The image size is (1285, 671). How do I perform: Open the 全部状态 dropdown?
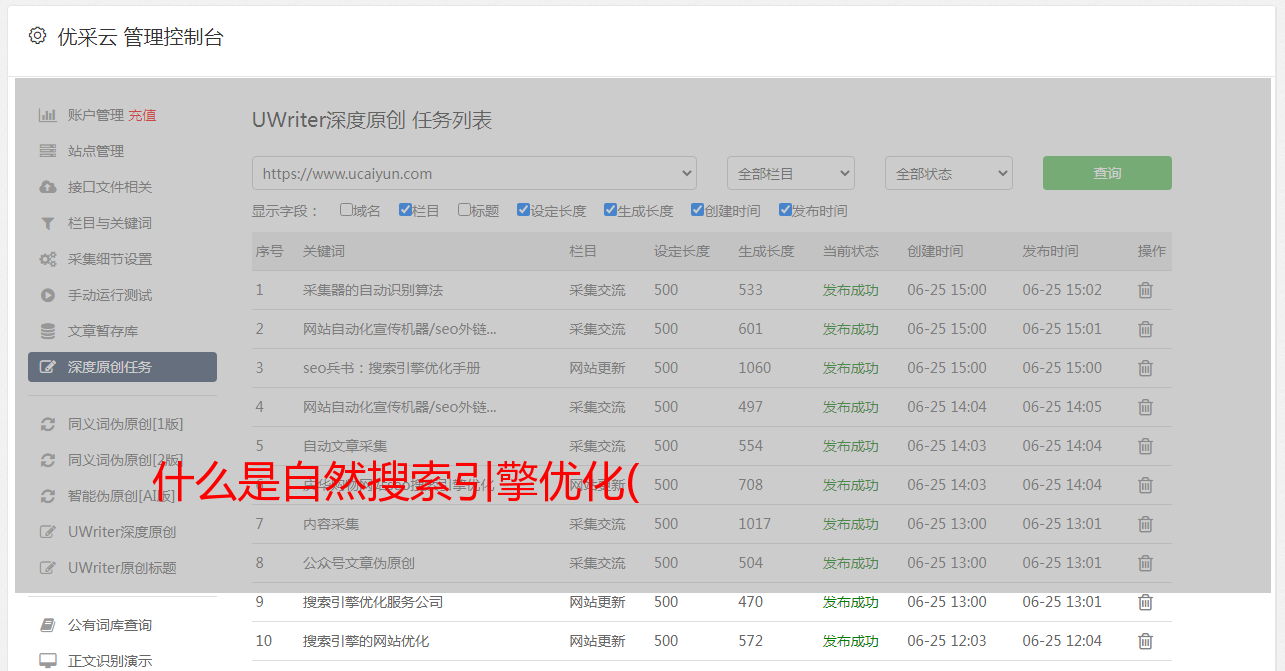pyautogui.click(x=949, y=173)
